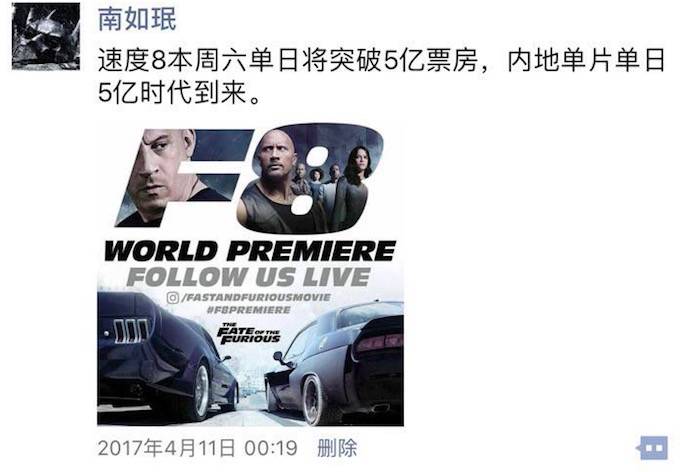
Task: Click The Fate of the Furious logo
Action: 248,334
